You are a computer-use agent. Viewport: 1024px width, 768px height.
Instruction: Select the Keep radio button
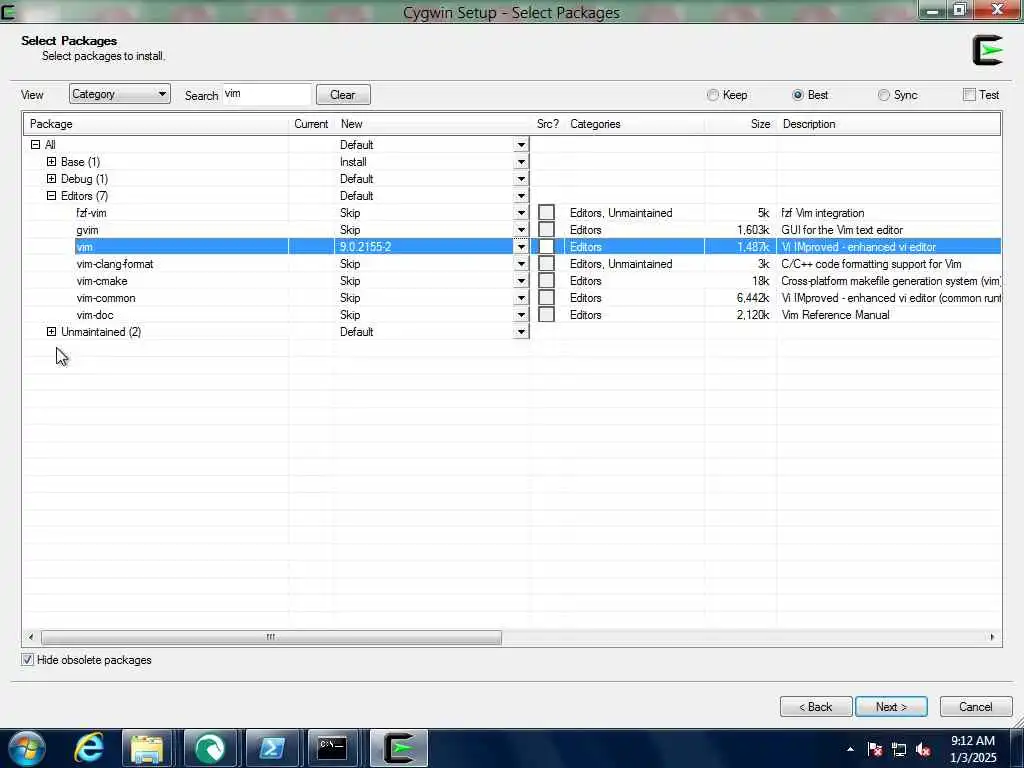pyautogui.click(x=712, y=95)
